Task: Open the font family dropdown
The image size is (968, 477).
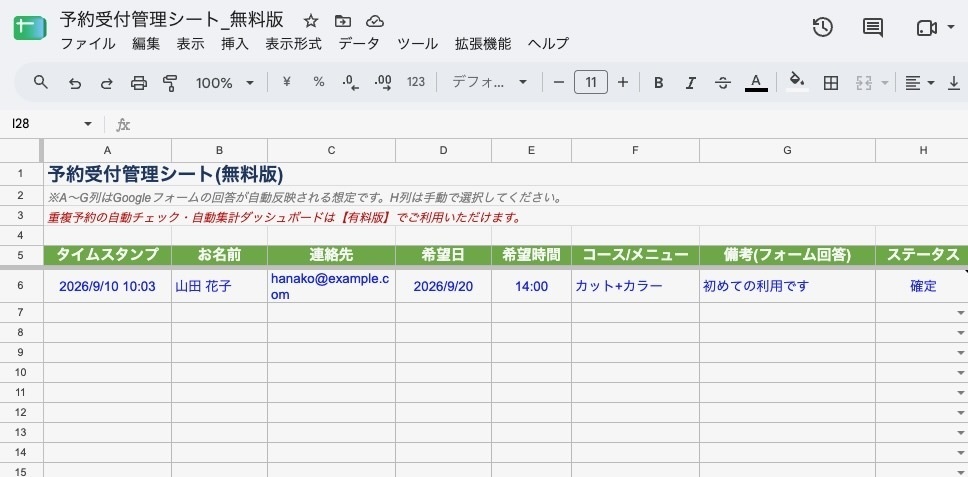Action: (x=489, y=82)
